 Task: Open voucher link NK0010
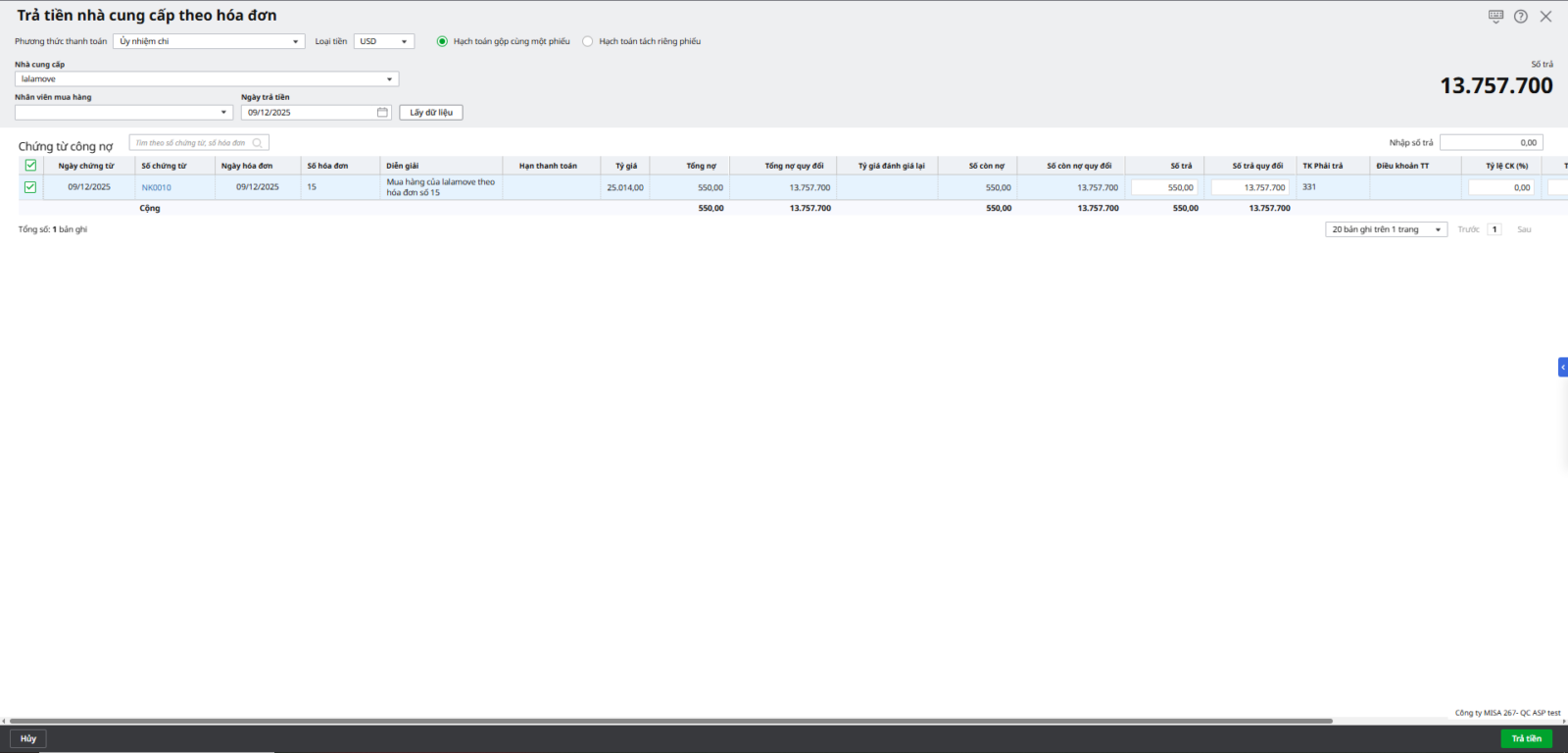(x=156, y=187)
